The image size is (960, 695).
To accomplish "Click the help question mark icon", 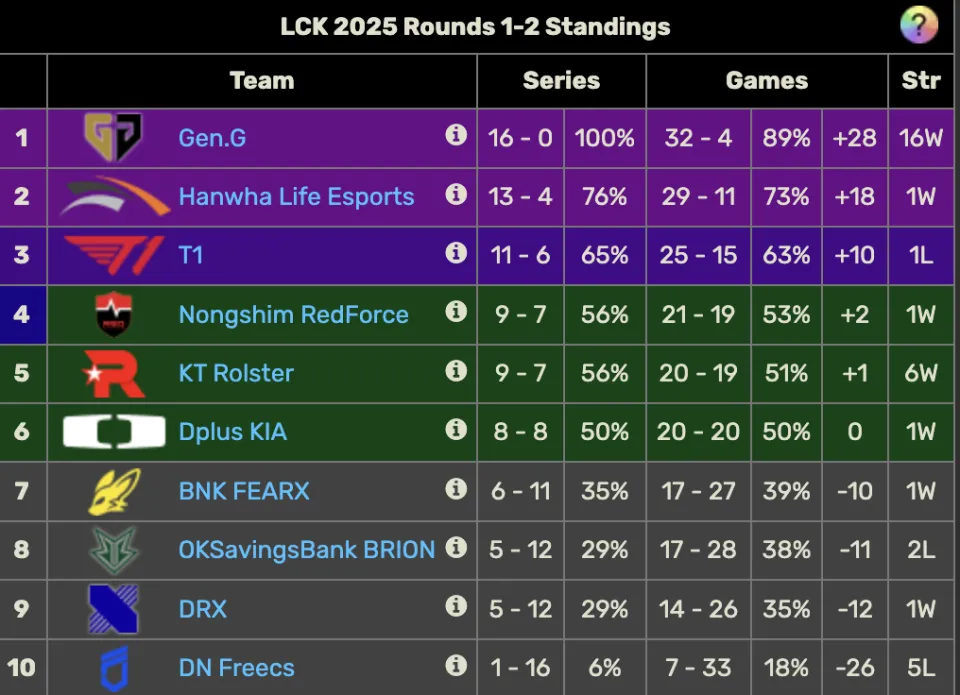I will 919,25.
